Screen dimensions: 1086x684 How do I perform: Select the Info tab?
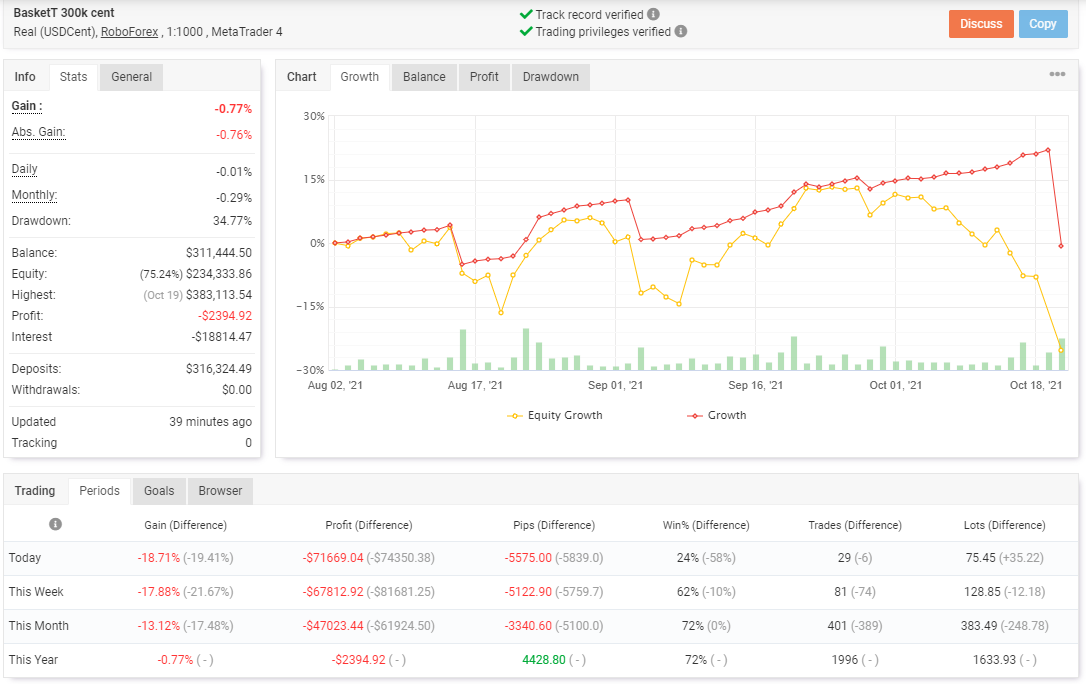pos(25,77)
